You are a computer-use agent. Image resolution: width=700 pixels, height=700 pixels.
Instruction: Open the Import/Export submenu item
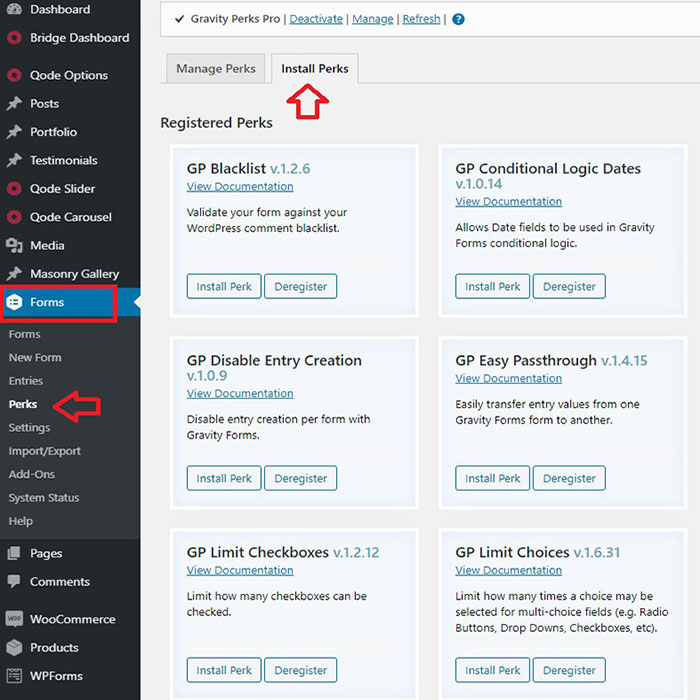pyautogui.click(x=45, y=451)
